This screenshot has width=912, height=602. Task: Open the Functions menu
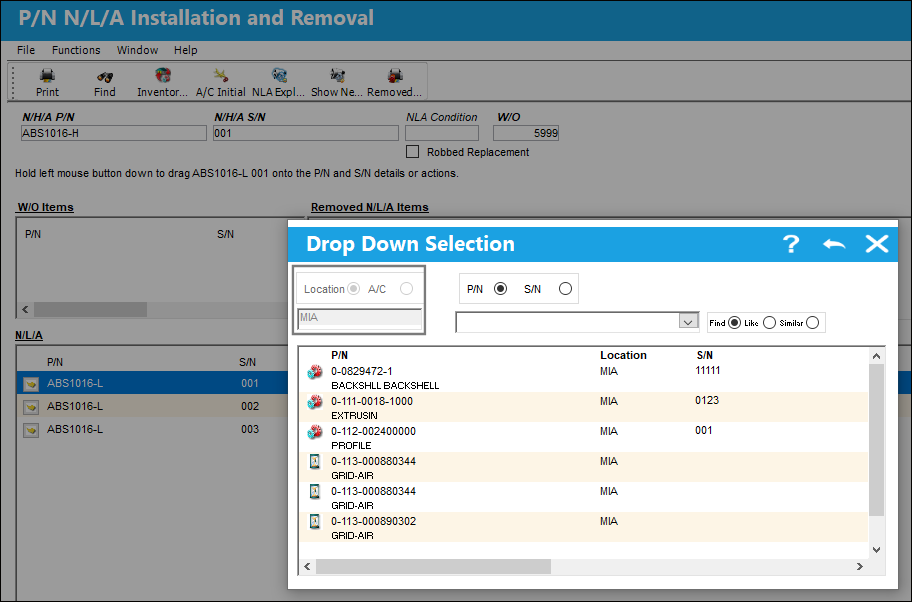coord(76,50)
